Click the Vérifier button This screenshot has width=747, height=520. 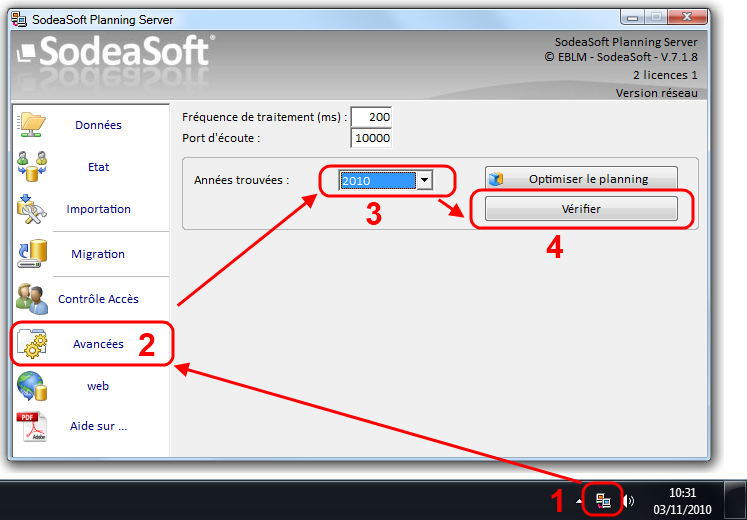[581, 209]
